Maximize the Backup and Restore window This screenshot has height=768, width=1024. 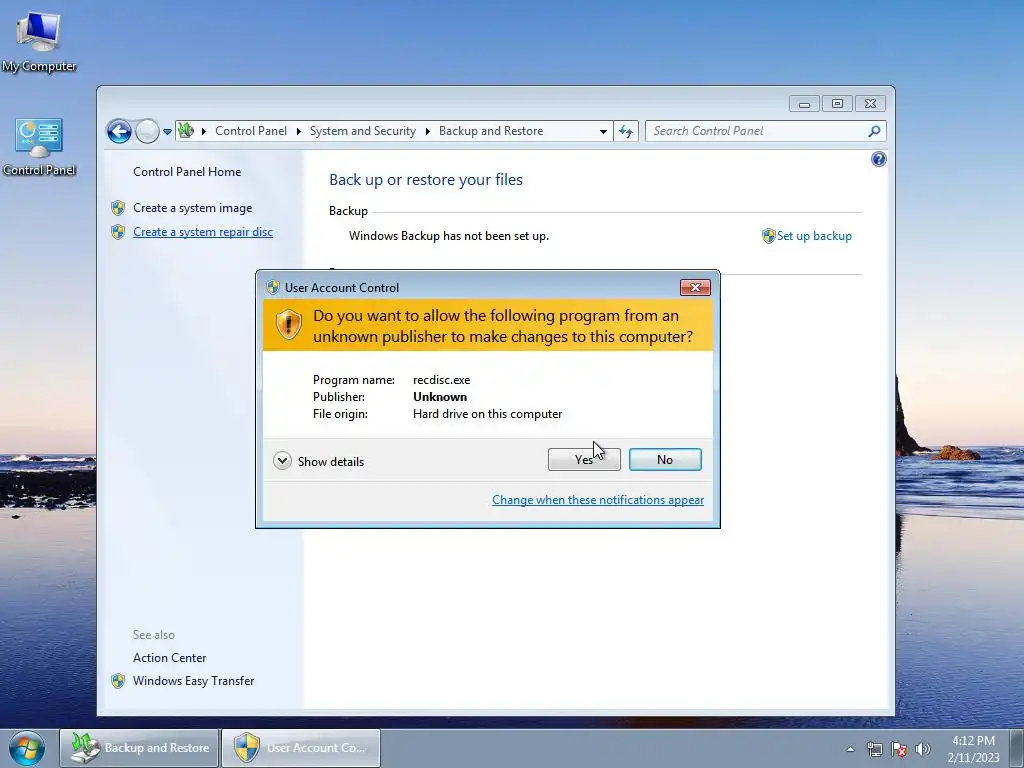pyautogui.click(x=837, y=103)
